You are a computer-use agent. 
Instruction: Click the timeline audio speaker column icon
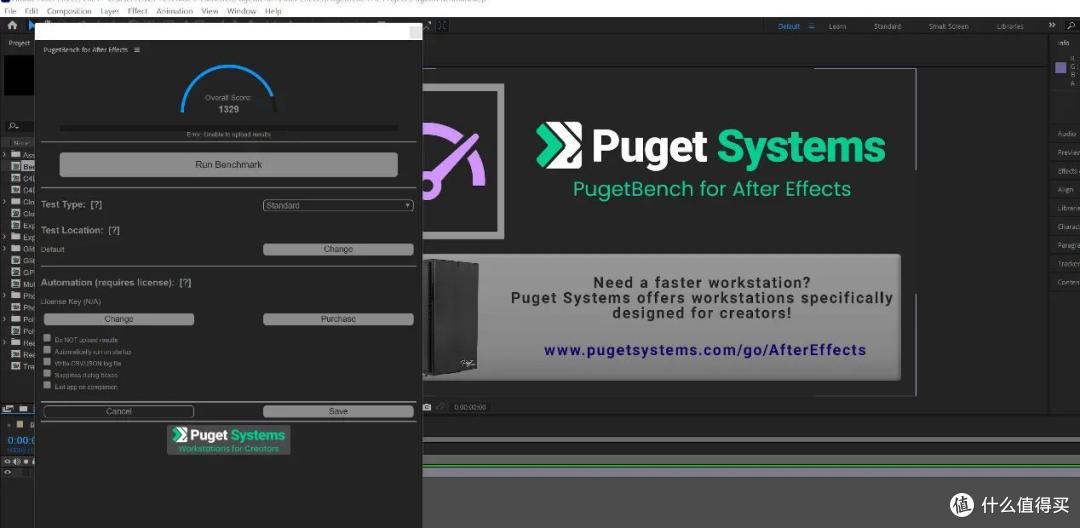[x=17, y=461]
